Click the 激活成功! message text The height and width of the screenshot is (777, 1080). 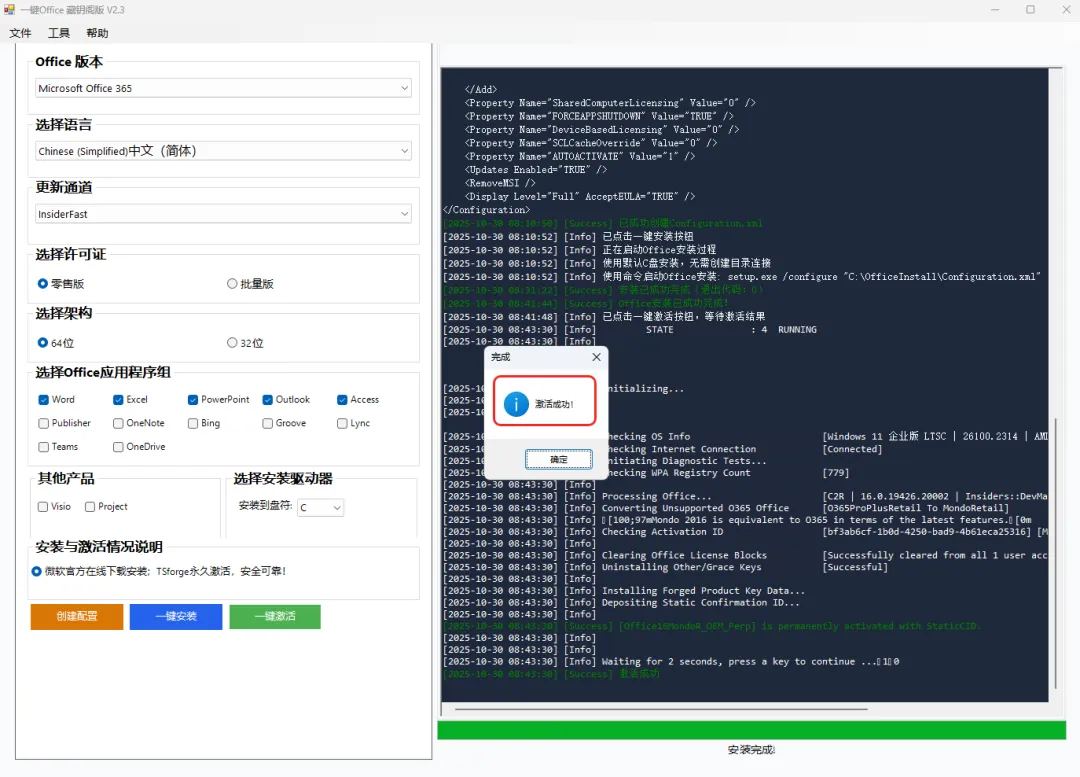coord(554,404)
